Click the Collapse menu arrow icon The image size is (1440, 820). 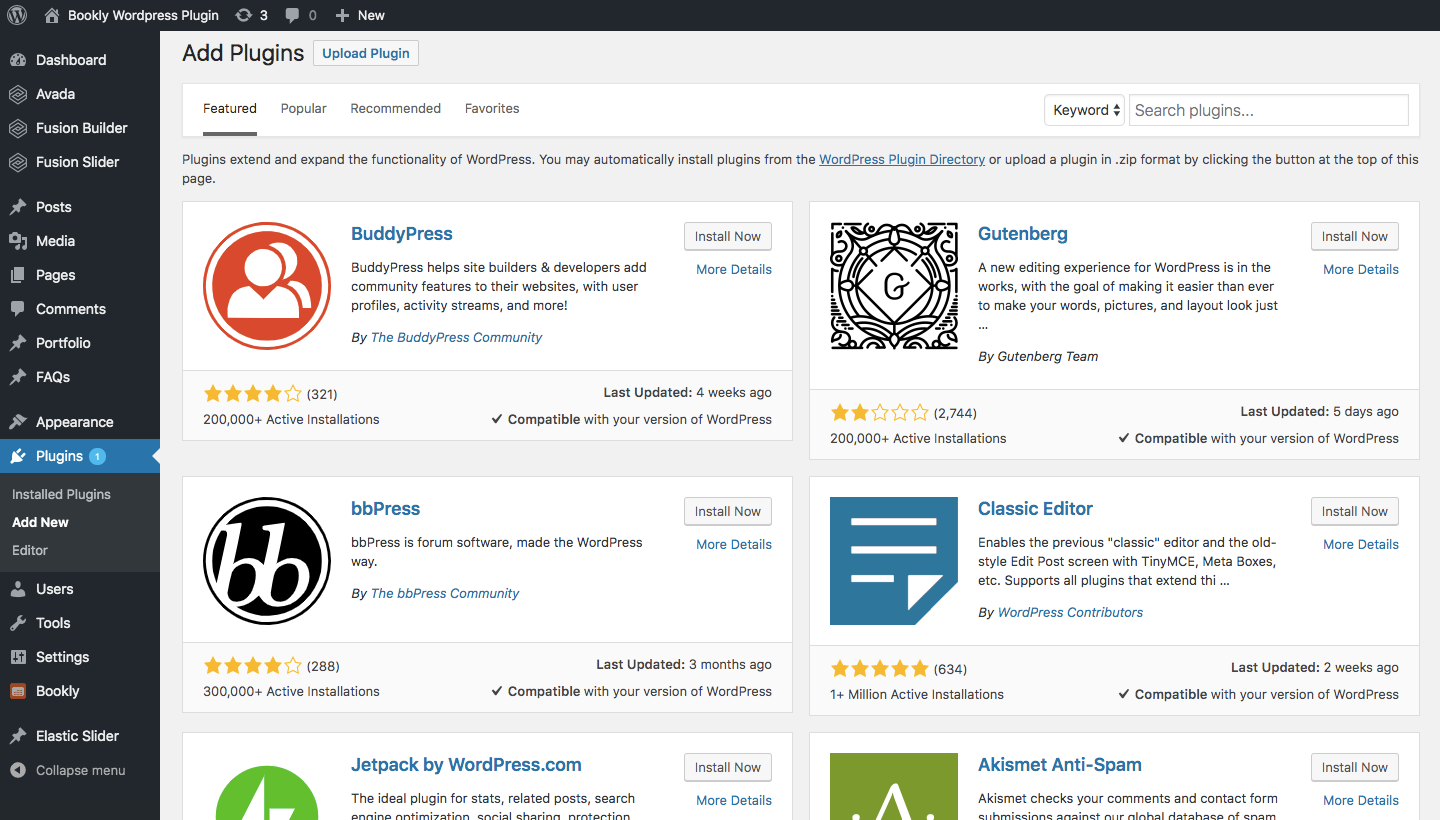18,770
